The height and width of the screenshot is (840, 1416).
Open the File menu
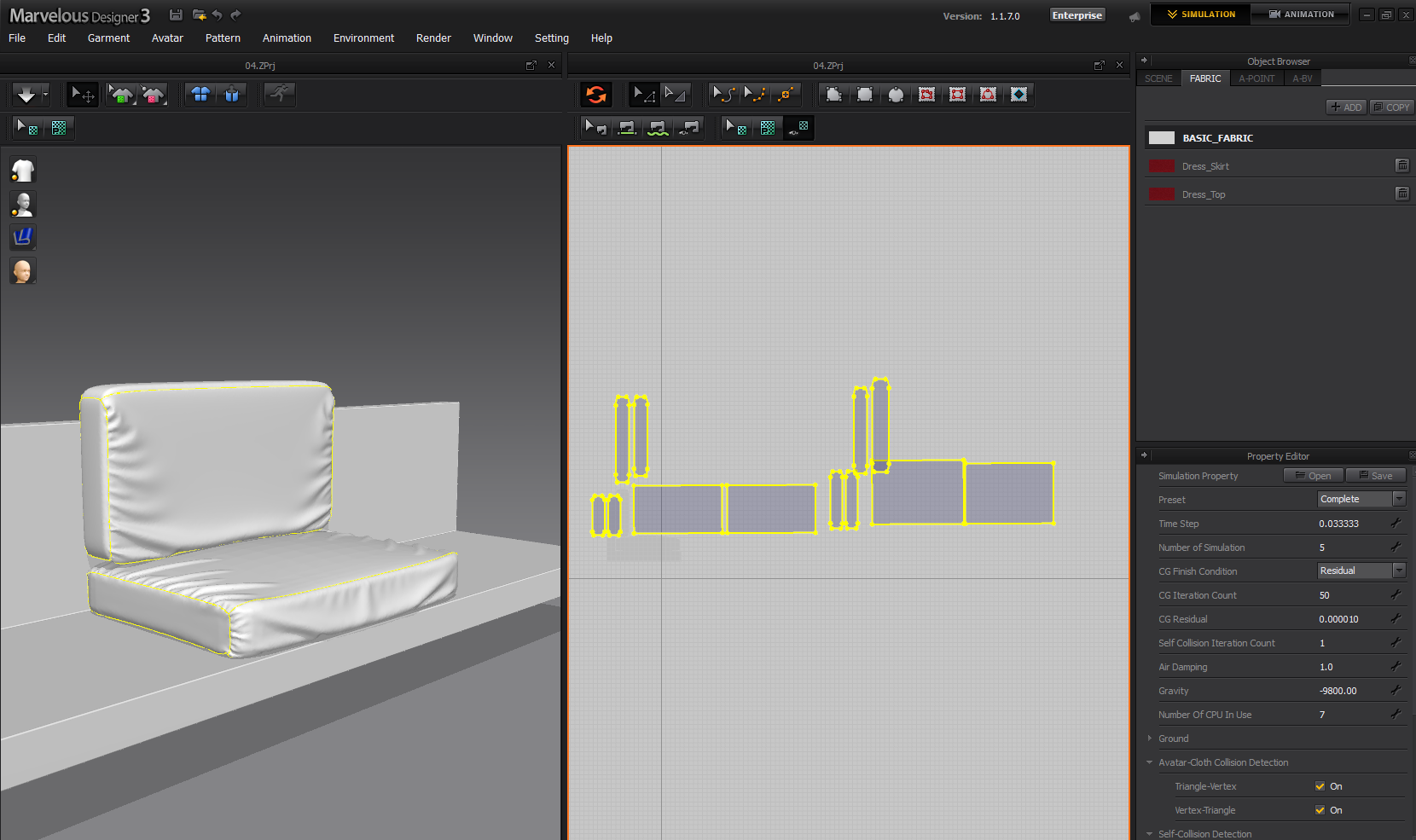[17, 38]
